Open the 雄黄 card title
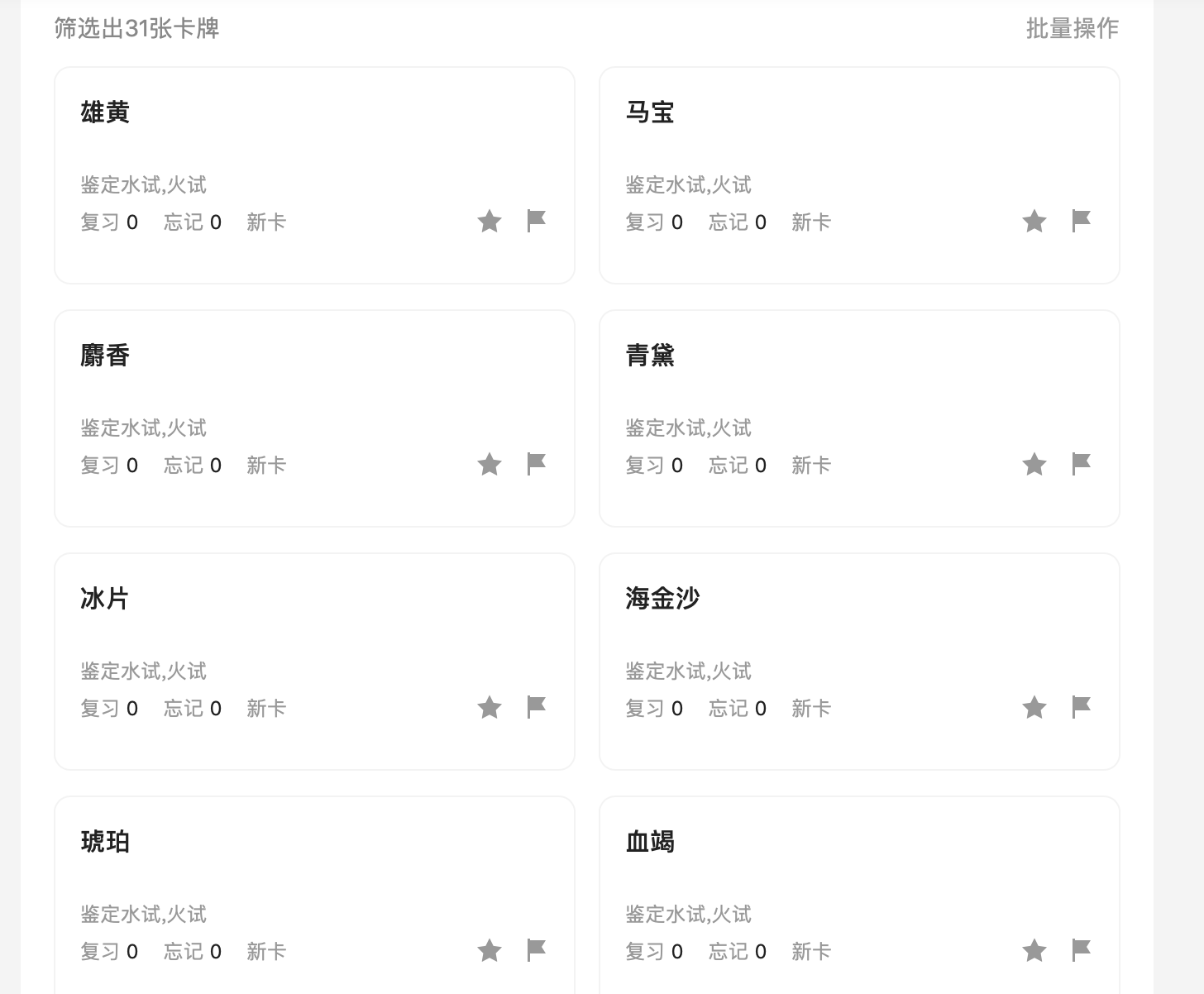This screenshot has height=994, width=1204. [x=105, y=112]
